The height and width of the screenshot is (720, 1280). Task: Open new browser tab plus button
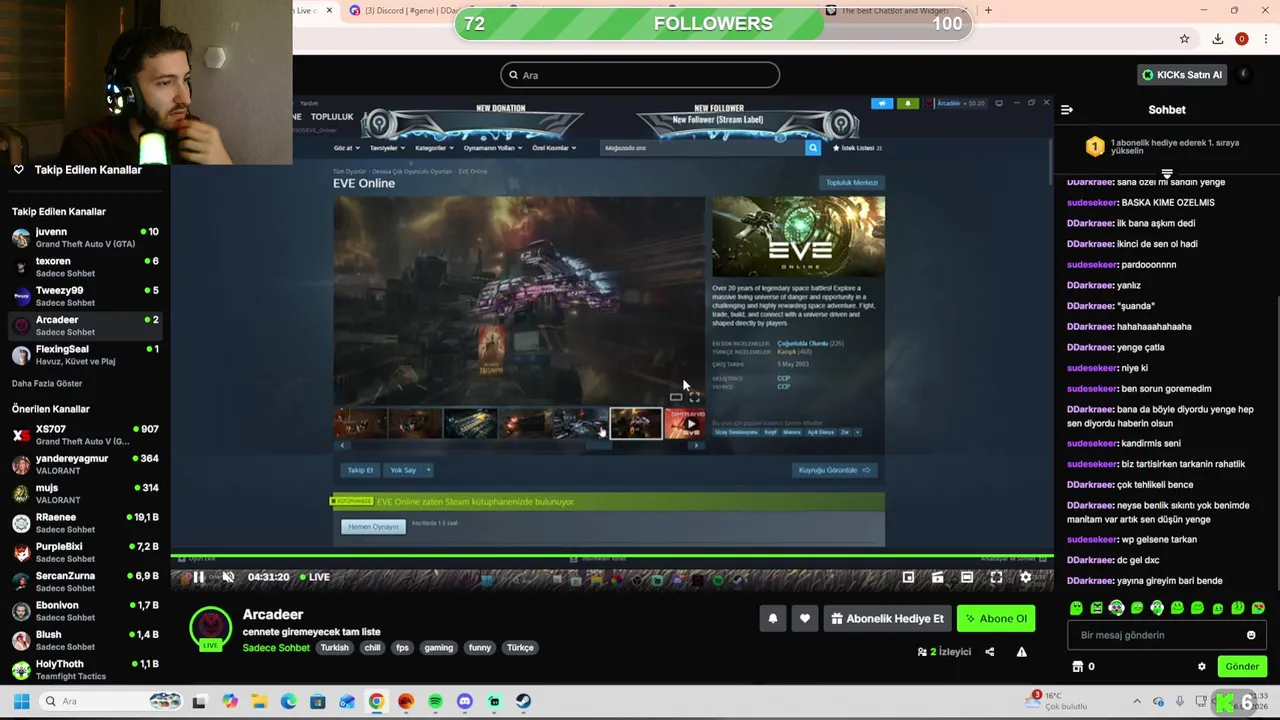988,10
